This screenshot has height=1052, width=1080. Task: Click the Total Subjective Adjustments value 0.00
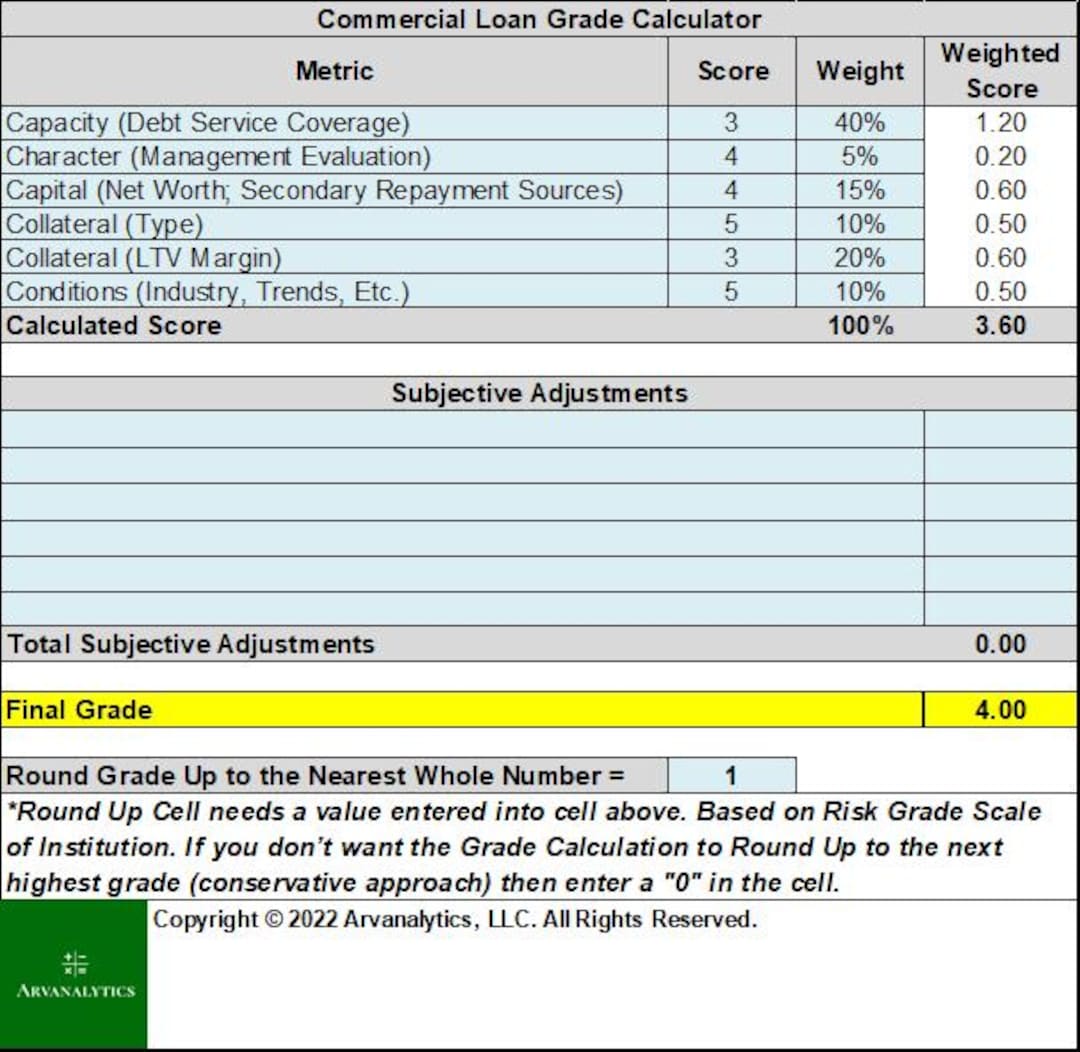pos(1001,644)
